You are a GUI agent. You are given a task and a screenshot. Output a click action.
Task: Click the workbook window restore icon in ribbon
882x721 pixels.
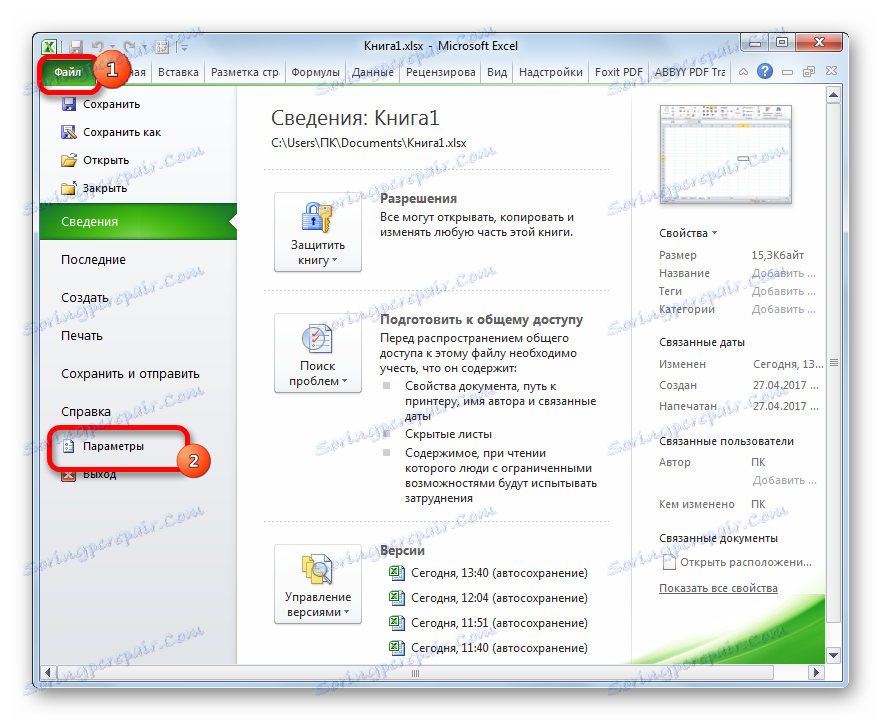coord(809,71)
